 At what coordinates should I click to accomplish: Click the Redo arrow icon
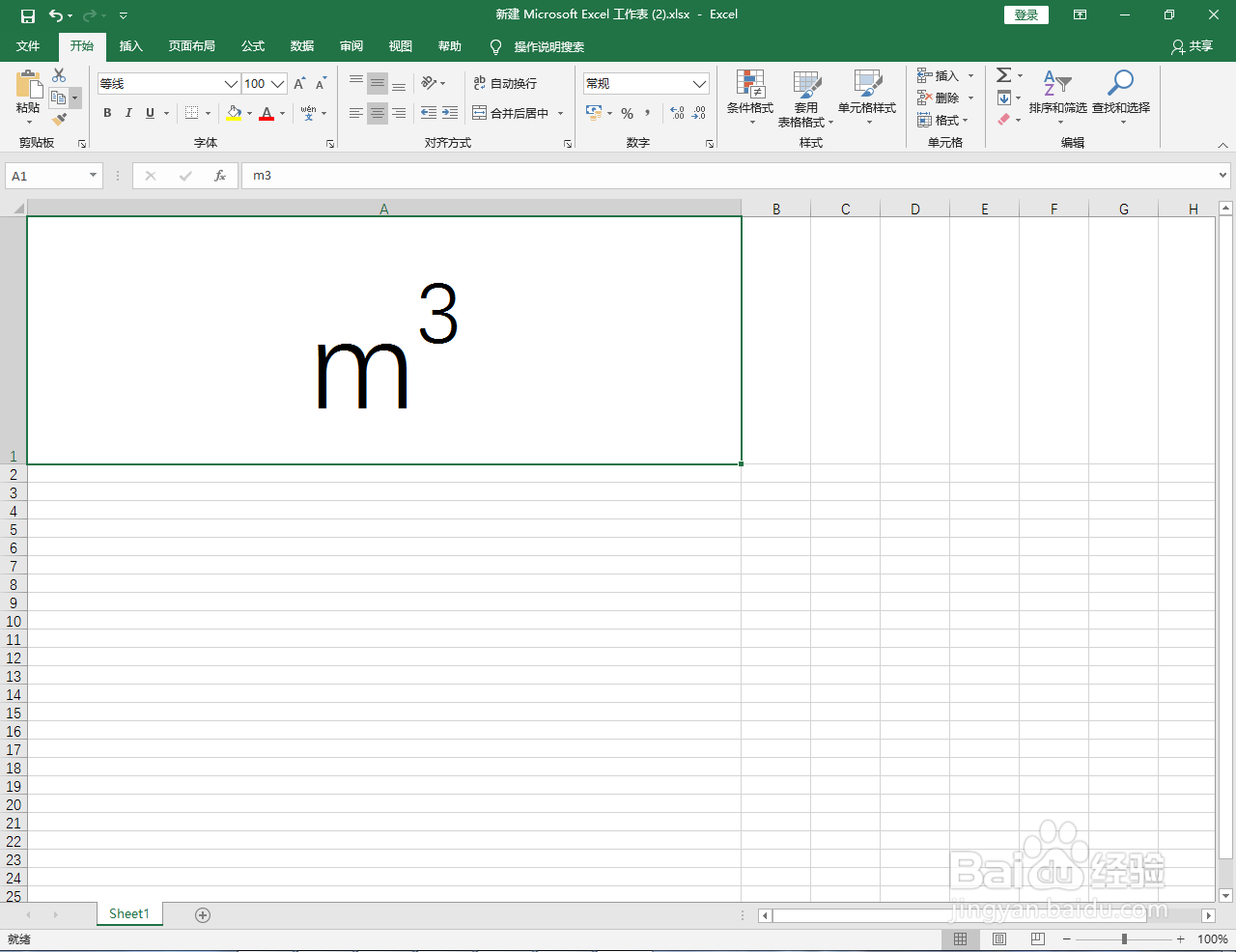click(x=90, y=15)
